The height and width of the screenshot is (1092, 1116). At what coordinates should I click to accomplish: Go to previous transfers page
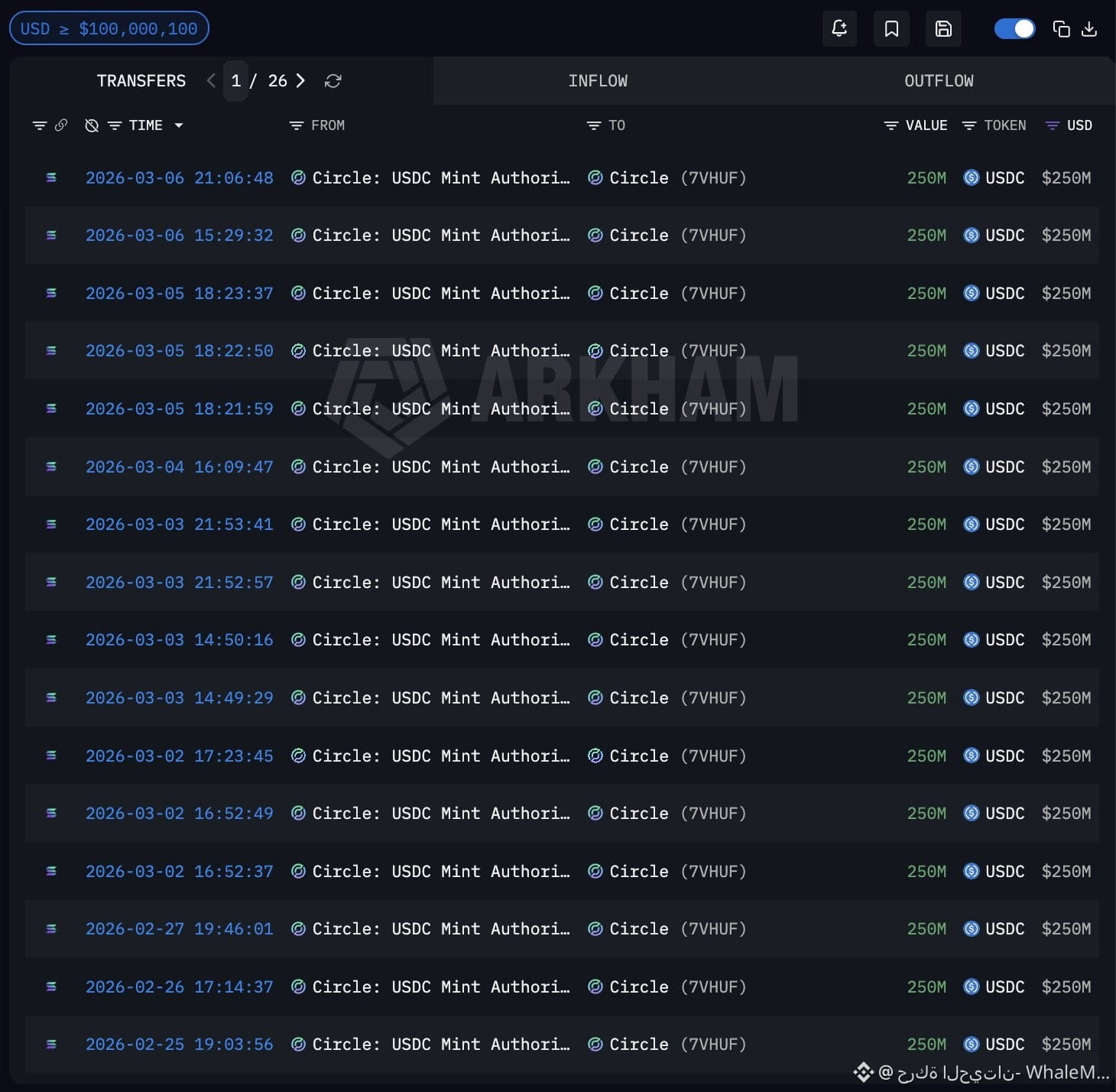[211, 80]
